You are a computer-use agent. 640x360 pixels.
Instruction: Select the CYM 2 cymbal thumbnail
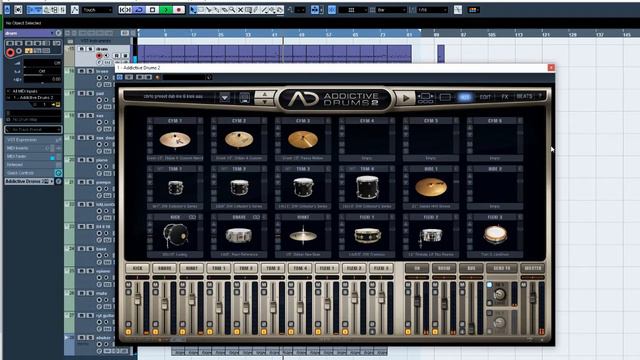point(239,140)
